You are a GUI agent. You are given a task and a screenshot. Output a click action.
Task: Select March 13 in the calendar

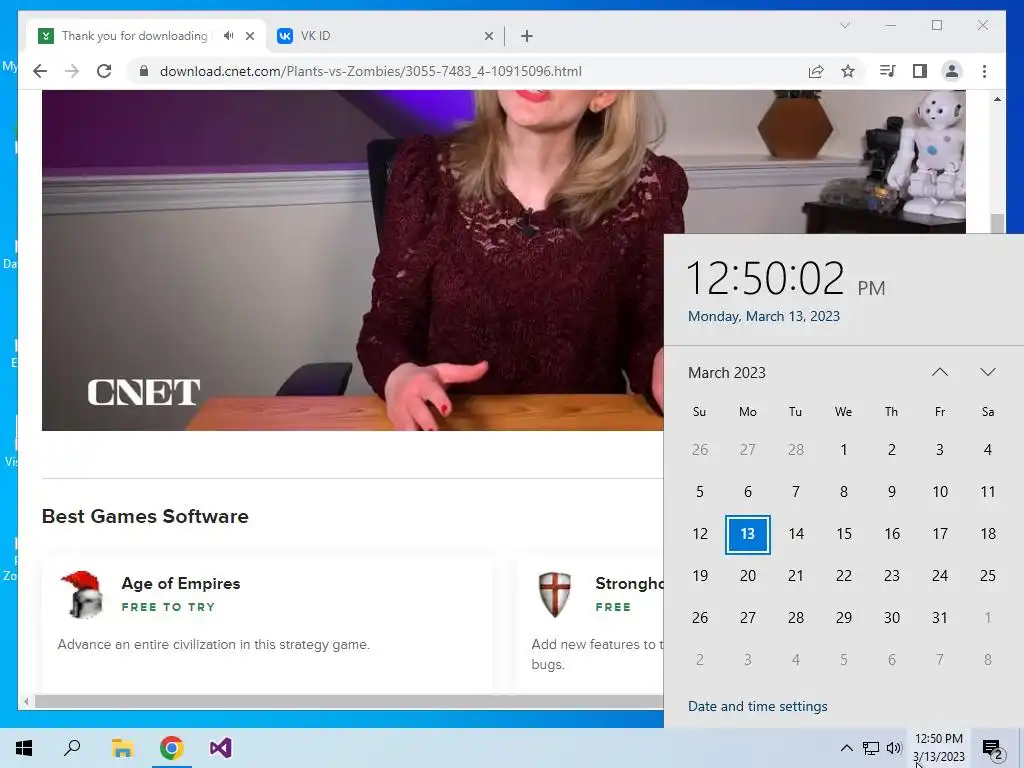748,534
